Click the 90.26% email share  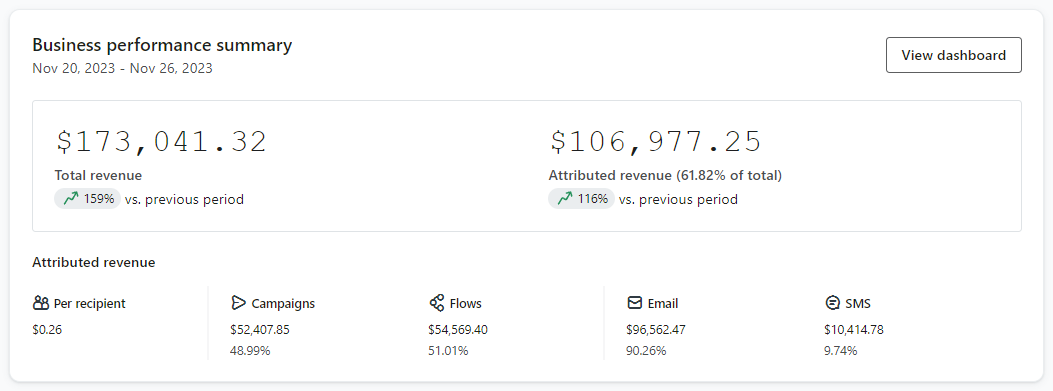[x=646, y=350]
